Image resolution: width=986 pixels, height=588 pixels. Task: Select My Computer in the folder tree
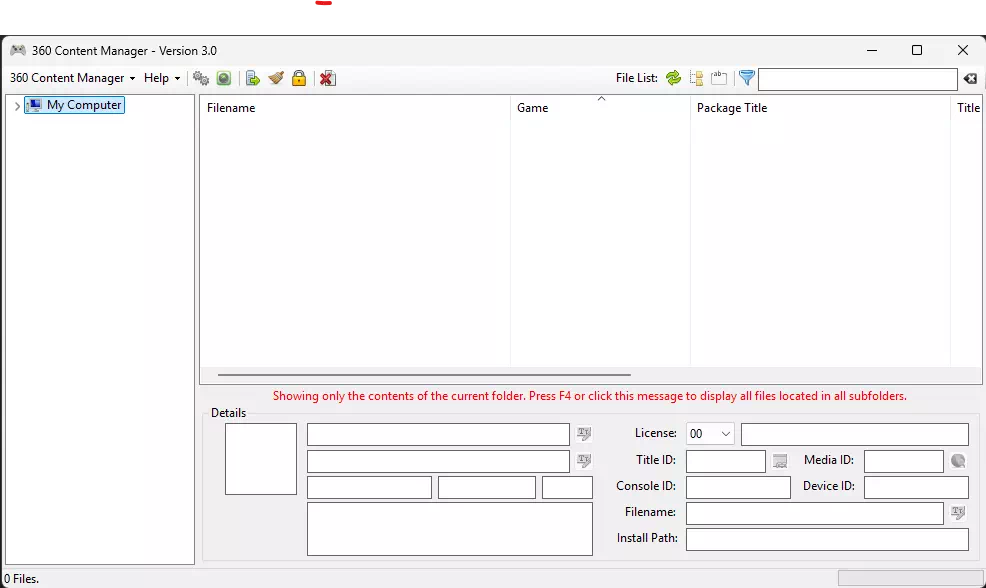pyautogui.click(x=75, y=105)
